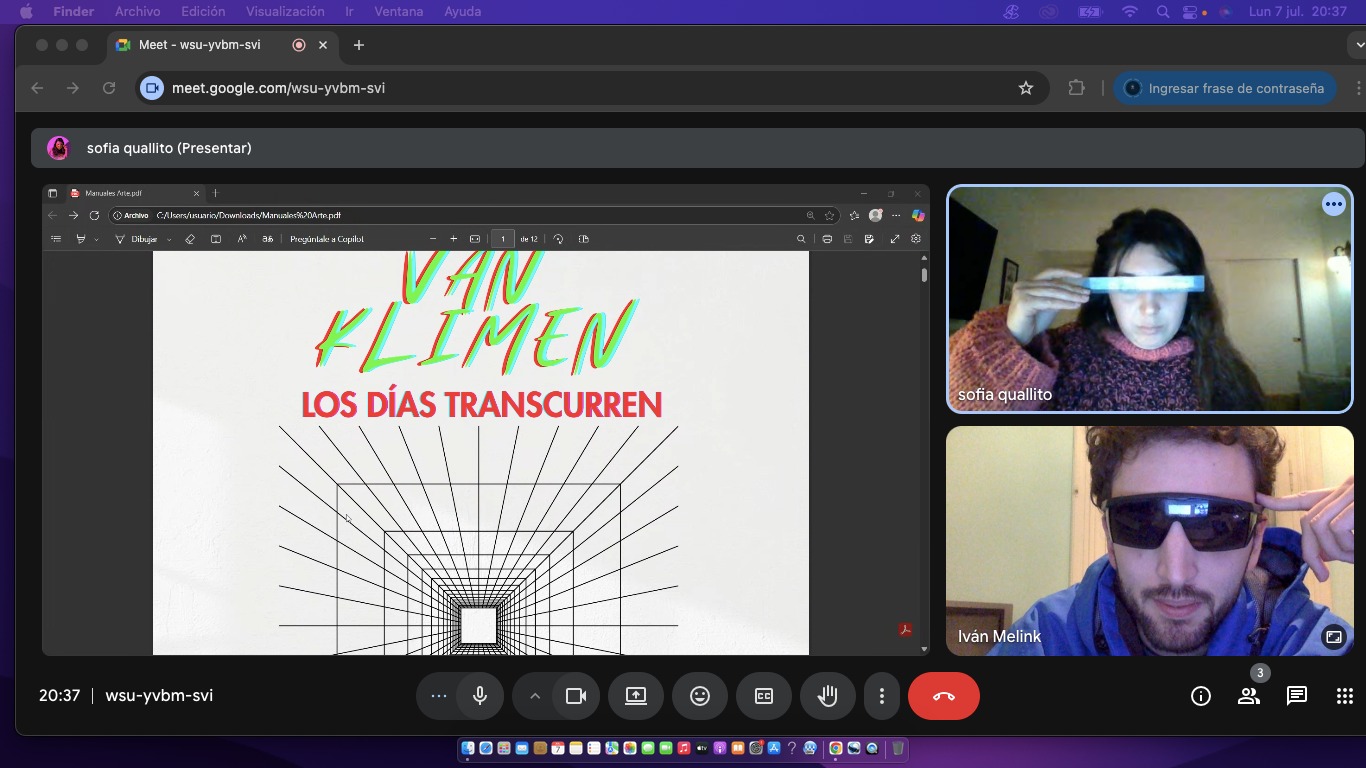The height and width of the screenshot is (768, 1366).
Task: Mute the microphone
Action: pos(480,695)
